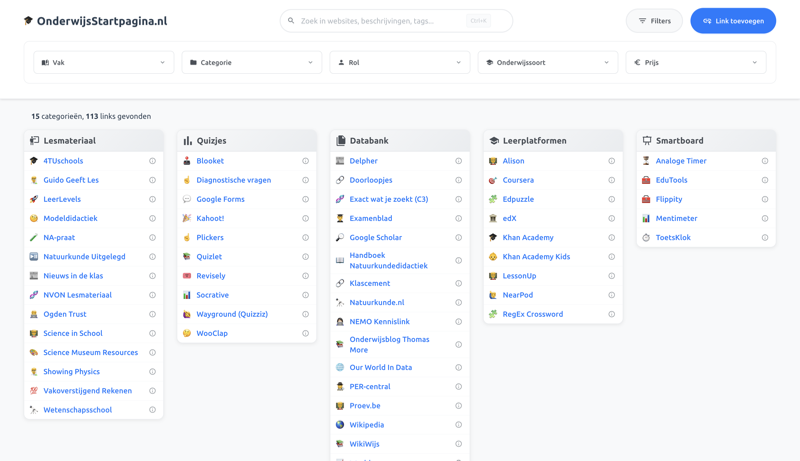800x461 pixels.
Task: Open the Revisely link
Action: 211,276
